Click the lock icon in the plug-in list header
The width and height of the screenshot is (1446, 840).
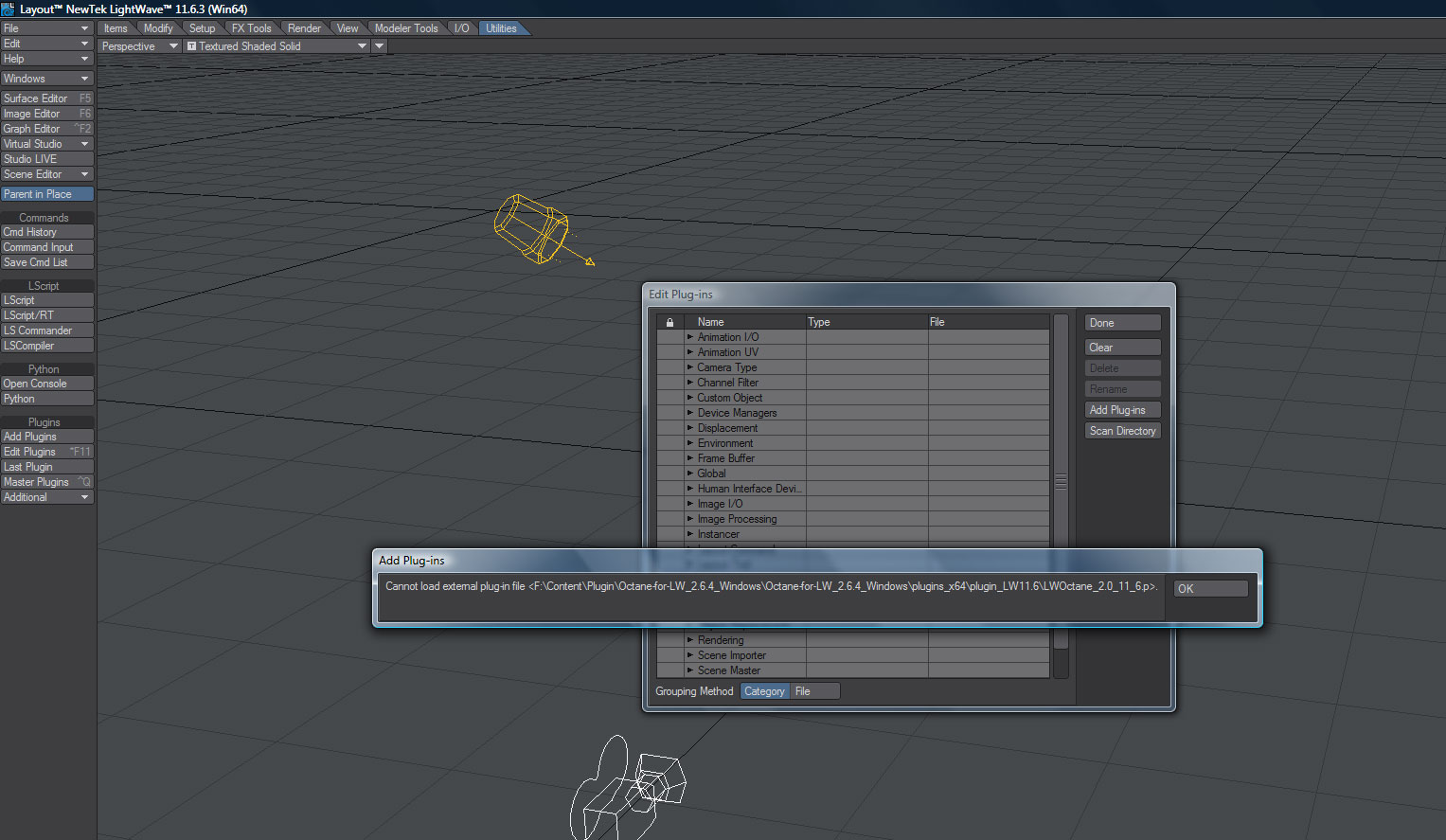point(670,322)
